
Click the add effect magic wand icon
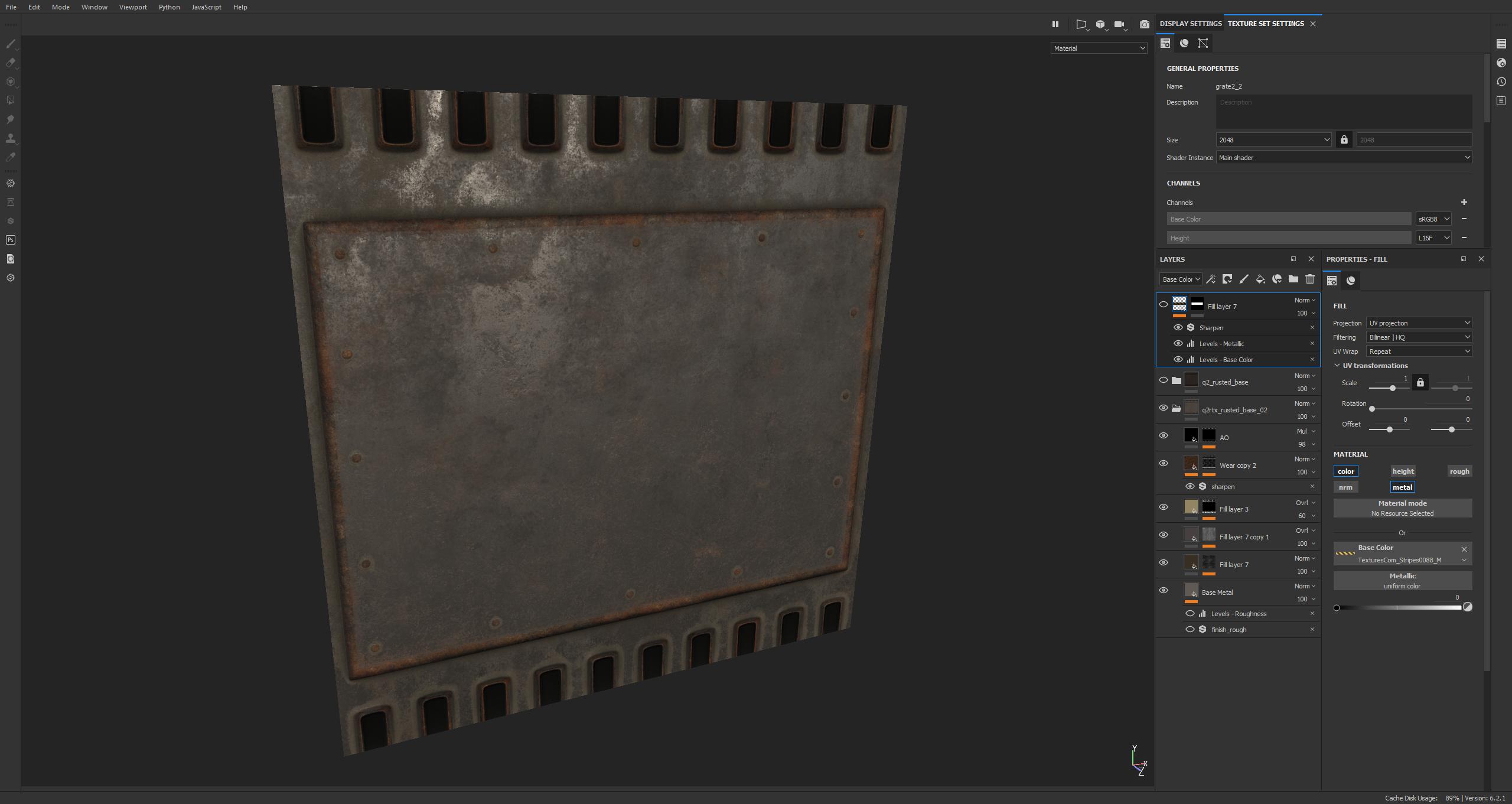[x=1211, y=279]
